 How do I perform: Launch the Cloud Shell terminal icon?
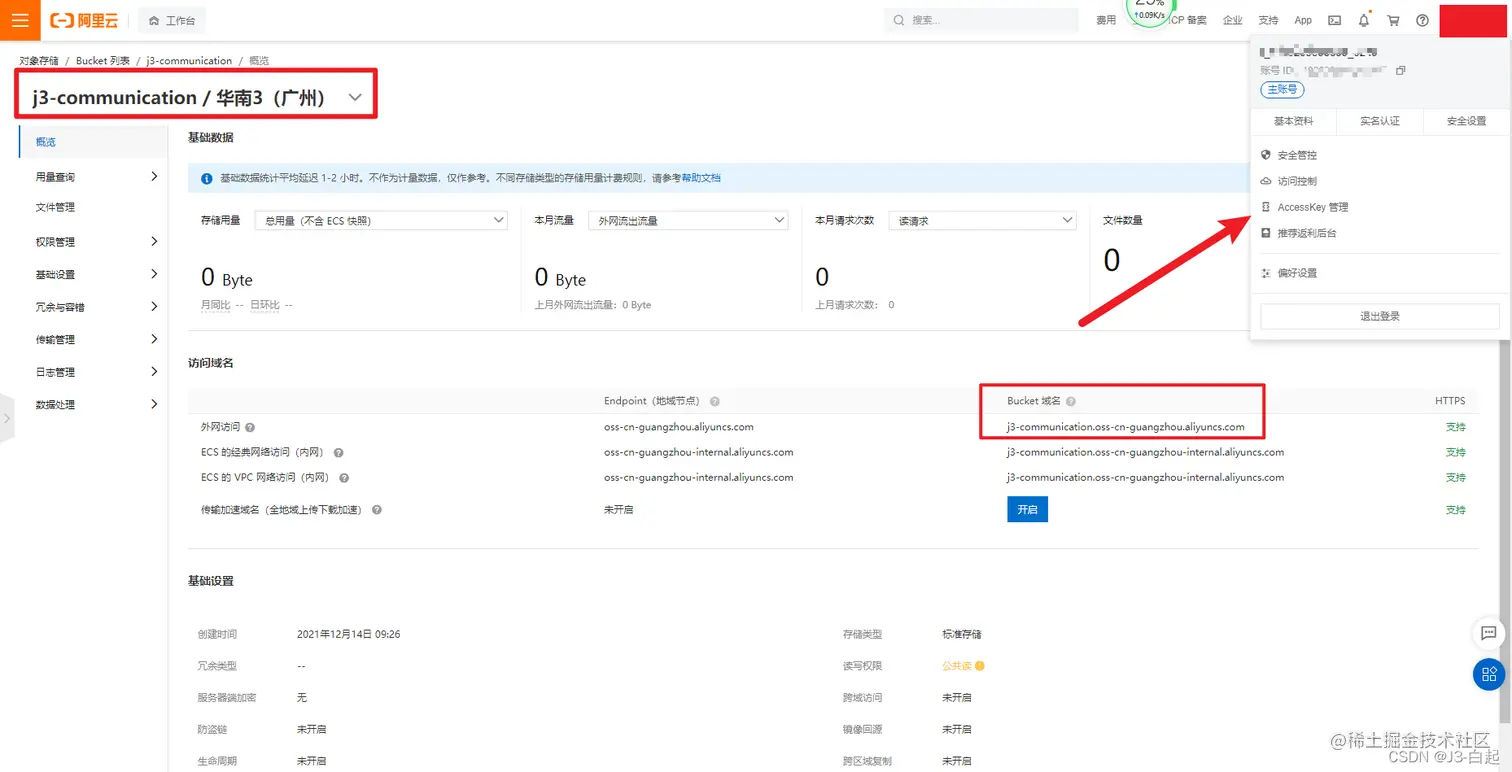pyautogui.click(x=1334, y=20)
